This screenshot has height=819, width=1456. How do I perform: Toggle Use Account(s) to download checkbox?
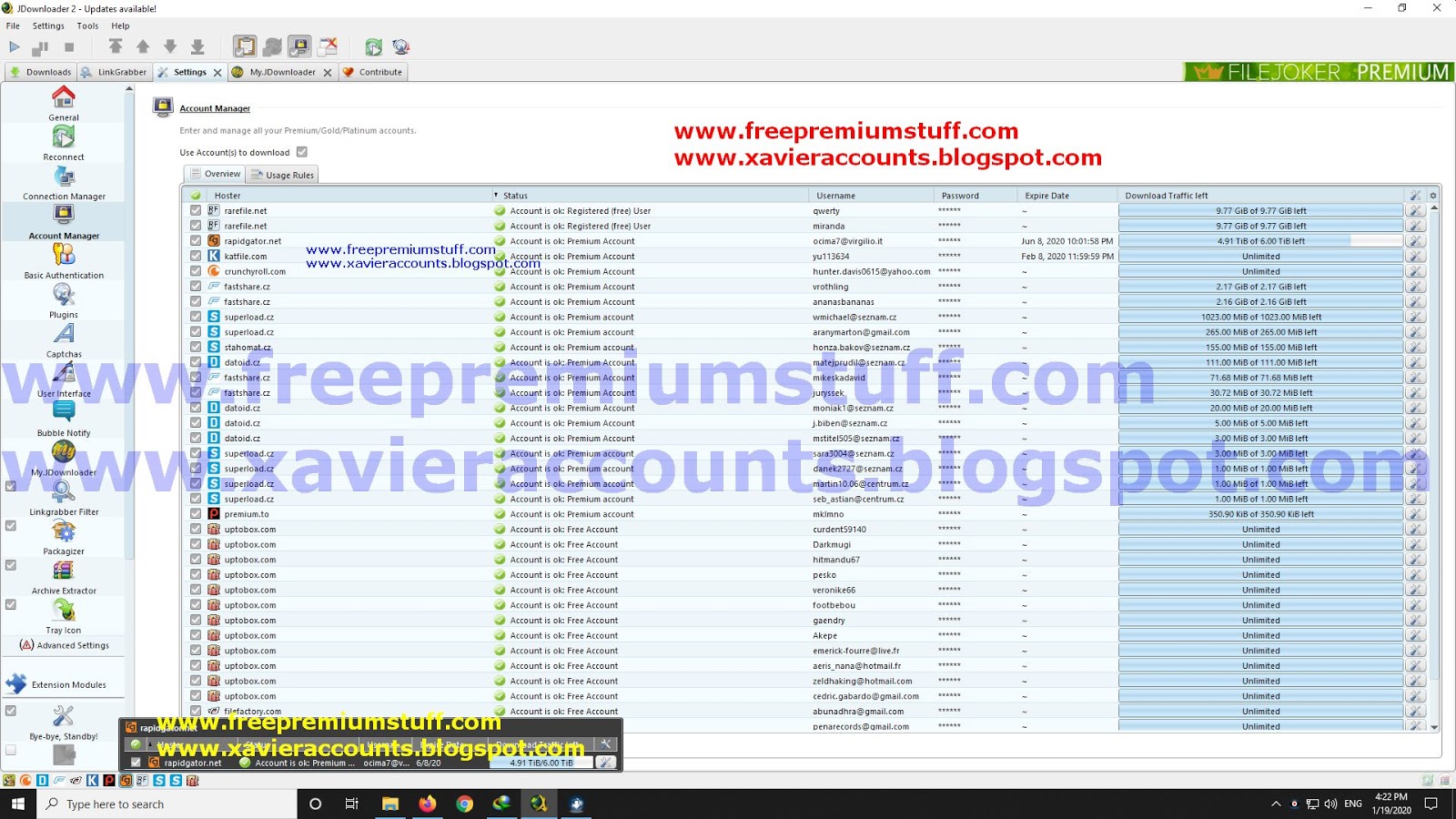[302, 152]
